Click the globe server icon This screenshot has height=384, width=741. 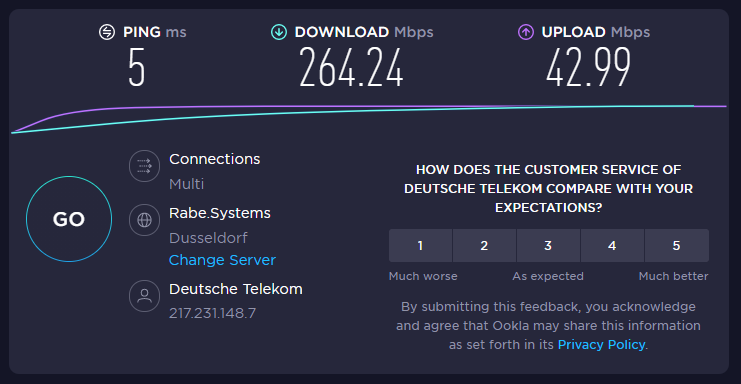coord(144,220)
